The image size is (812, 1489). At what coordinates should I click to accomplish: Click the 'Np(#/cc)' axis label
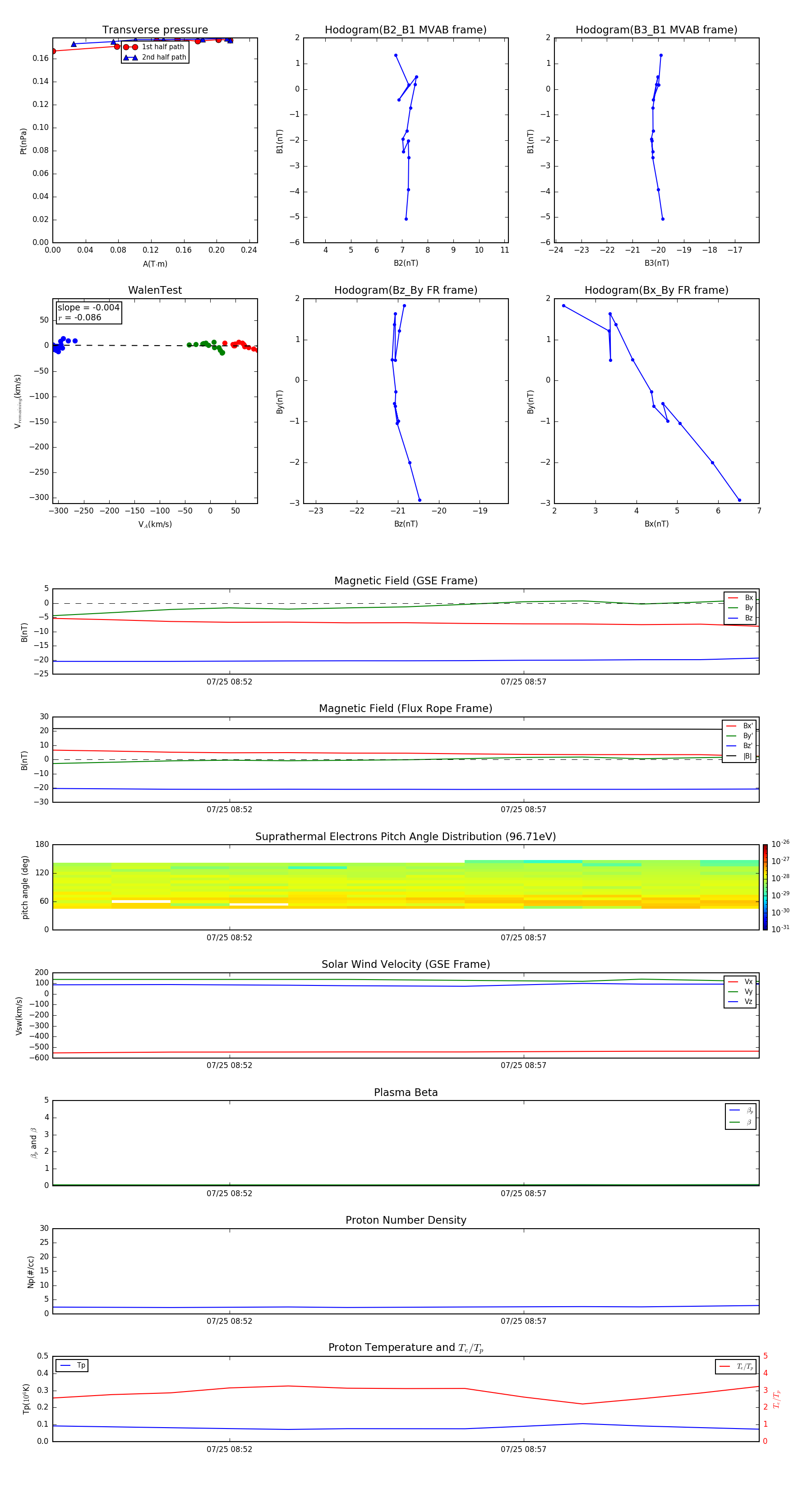(x=31, y=1272)
